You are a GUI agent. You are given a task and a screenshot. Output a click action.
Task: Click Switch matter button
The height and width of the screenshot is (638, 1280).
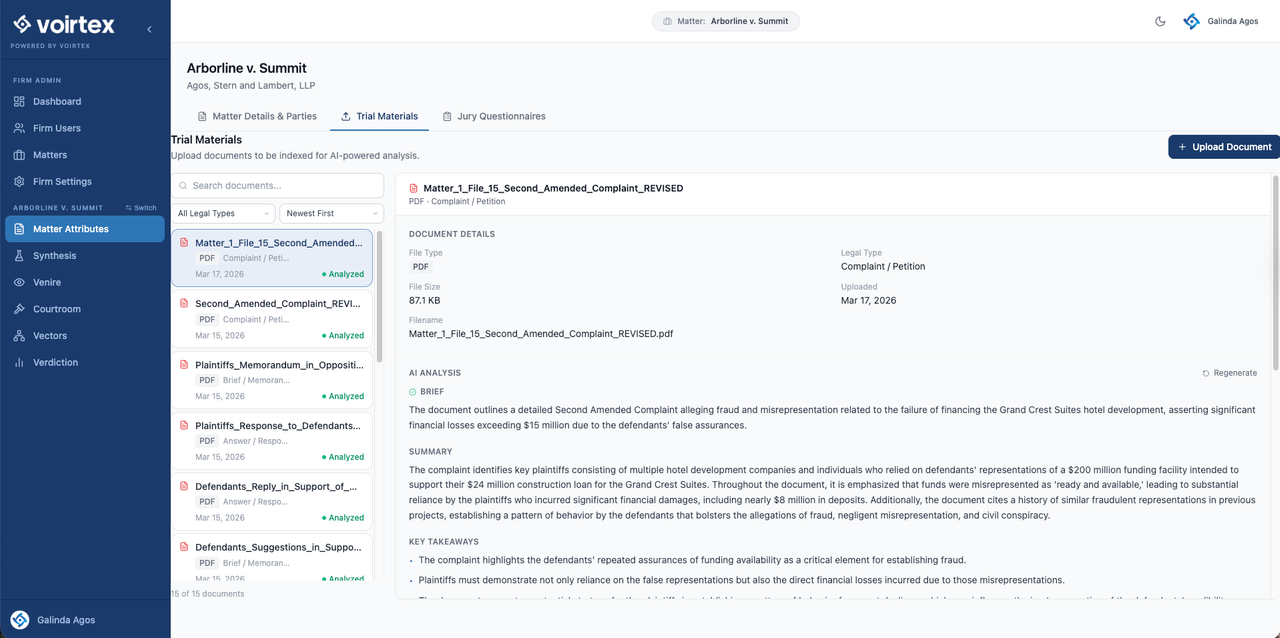(x=141, y=208)
